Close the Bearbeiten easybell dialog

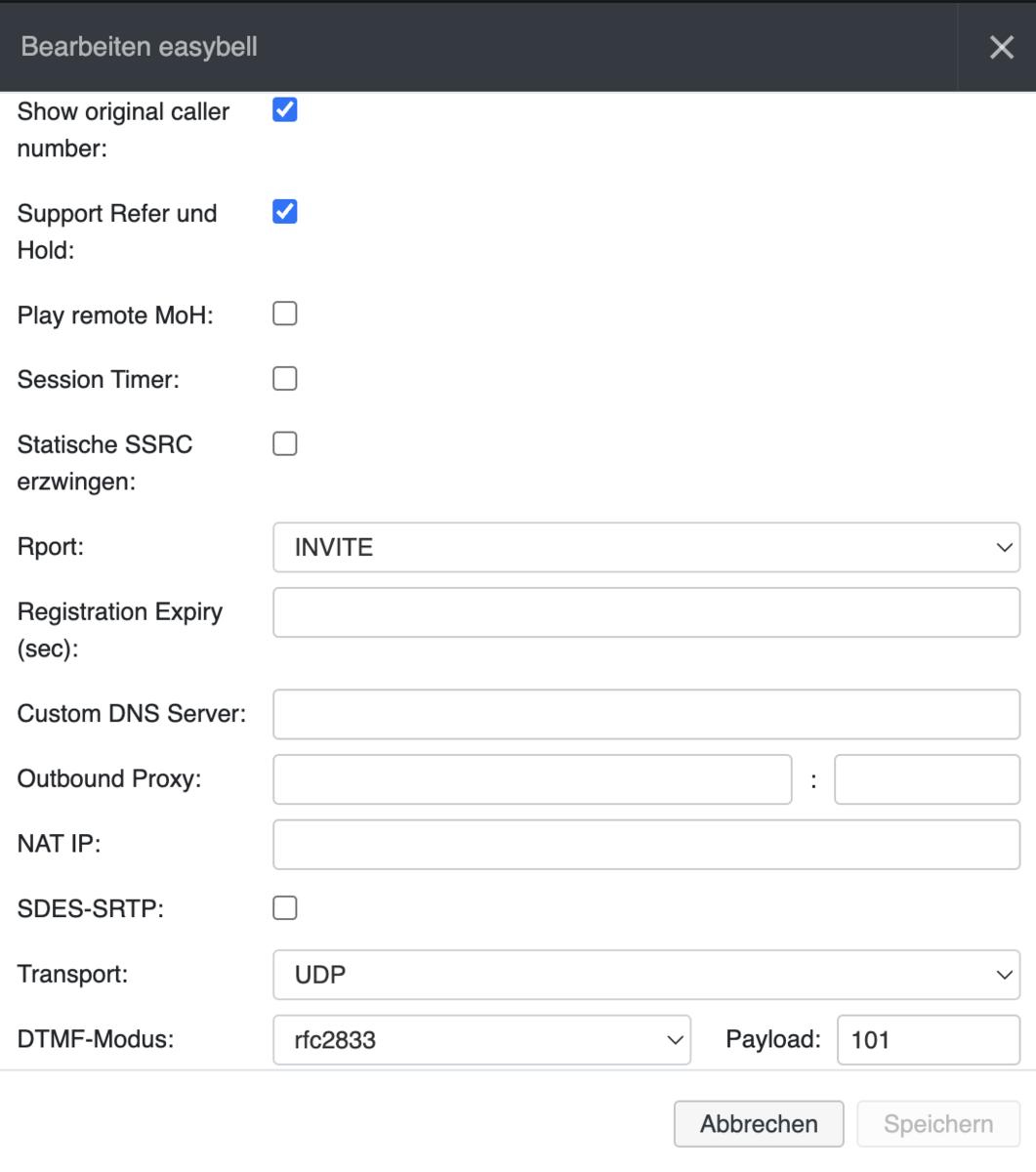[1001, 47]
